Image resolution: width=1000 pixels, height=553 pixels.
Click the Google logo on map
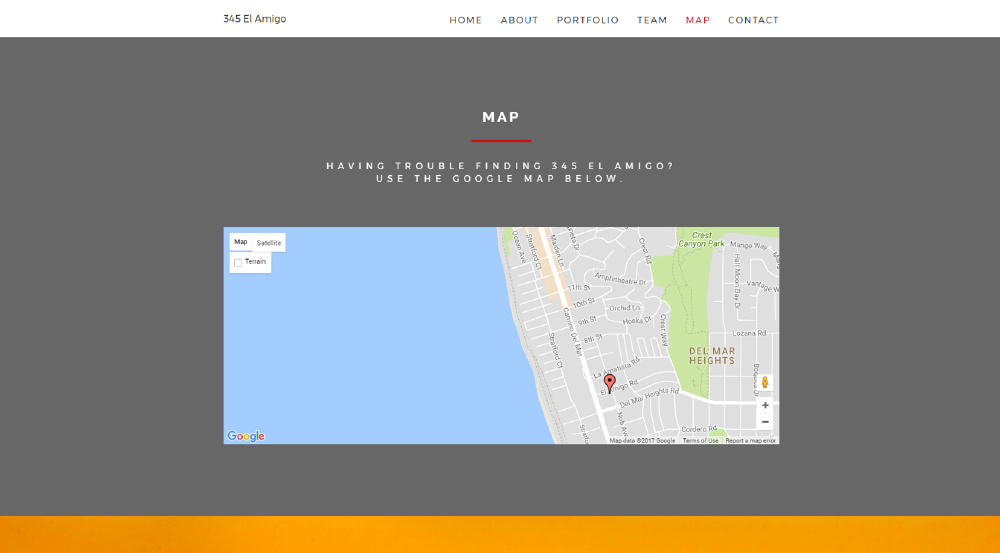246,436
